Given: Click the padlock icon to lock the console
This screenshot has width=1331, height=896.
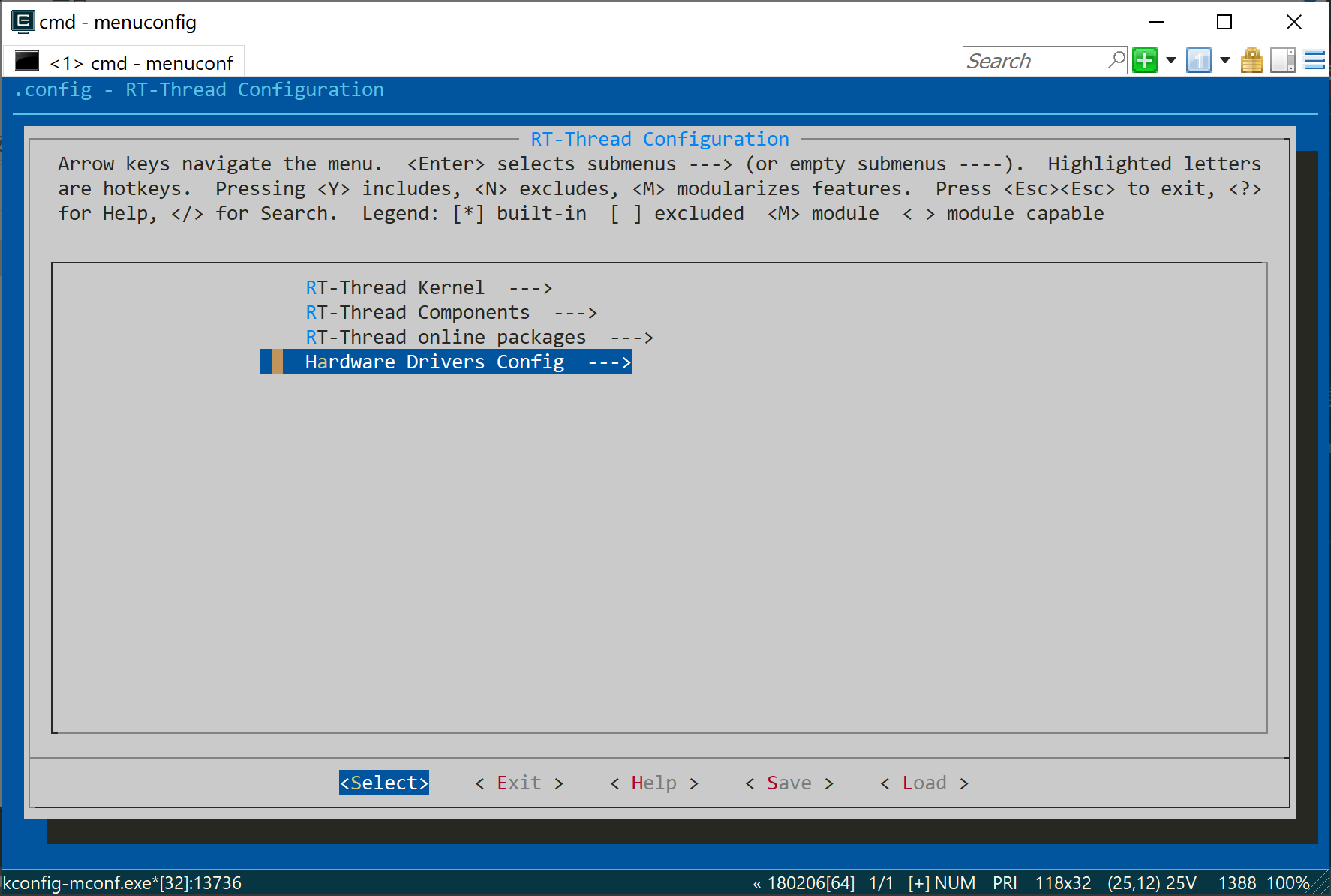Looking at the screenshot, I should pyautogui.click(x=1251, y=60).
